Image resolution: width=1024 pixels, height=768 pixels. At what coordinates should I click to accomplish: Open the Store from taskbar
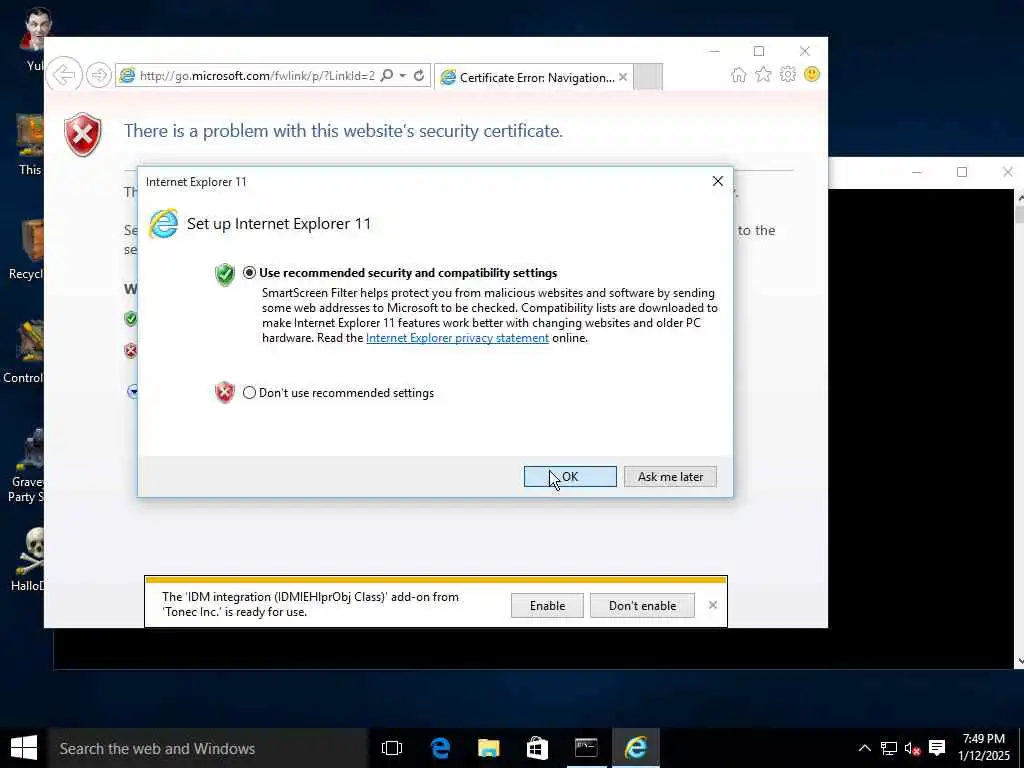pos(537,748)
